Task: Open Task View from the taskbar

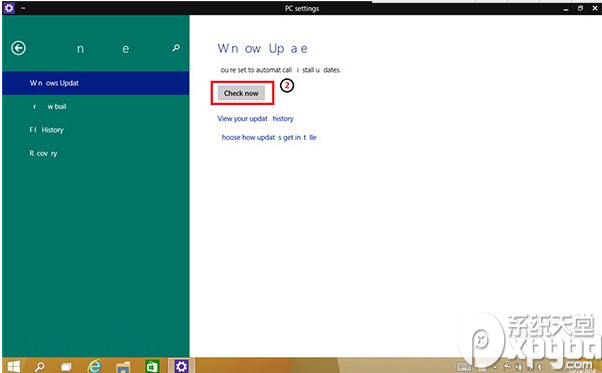Action: click(66, 367)
